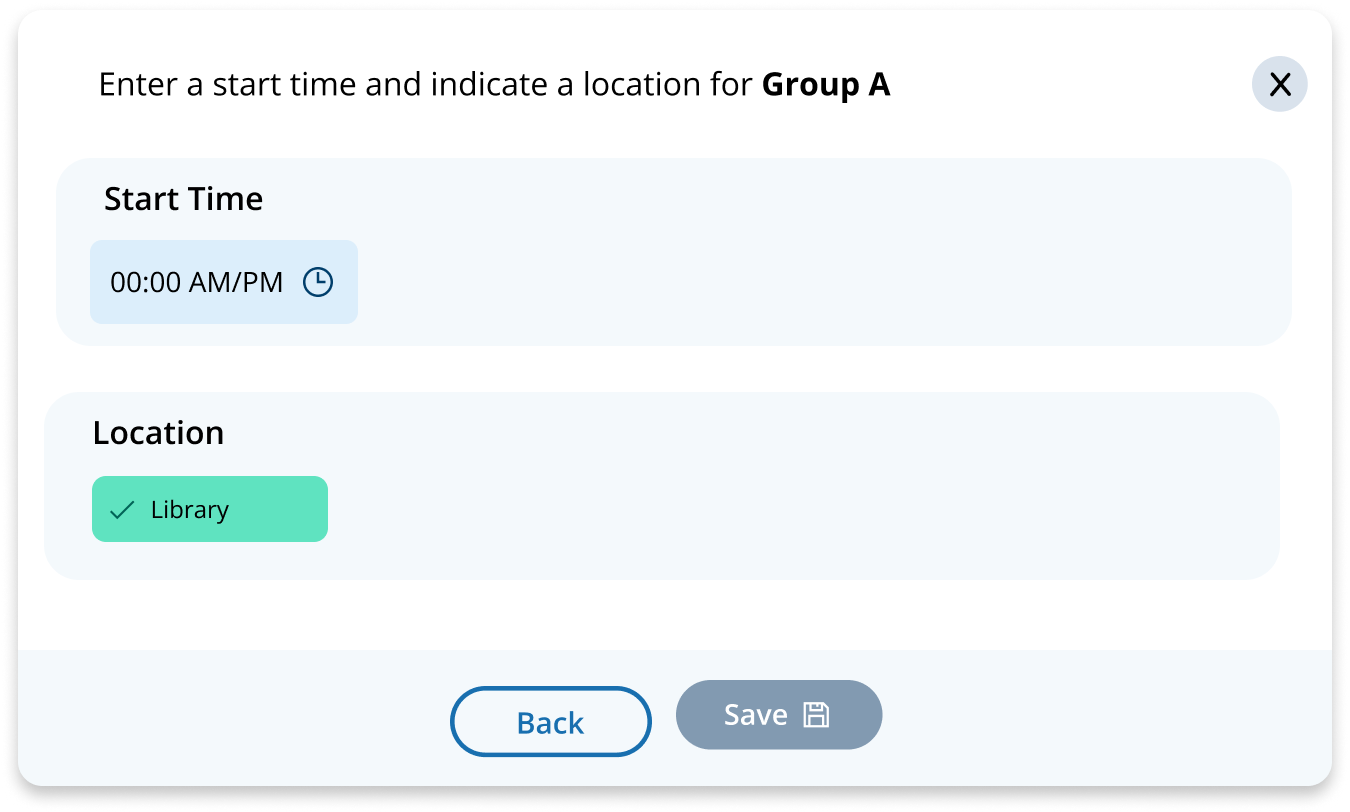Focus the 00:00 AM/PM start time field

[223, 282]
